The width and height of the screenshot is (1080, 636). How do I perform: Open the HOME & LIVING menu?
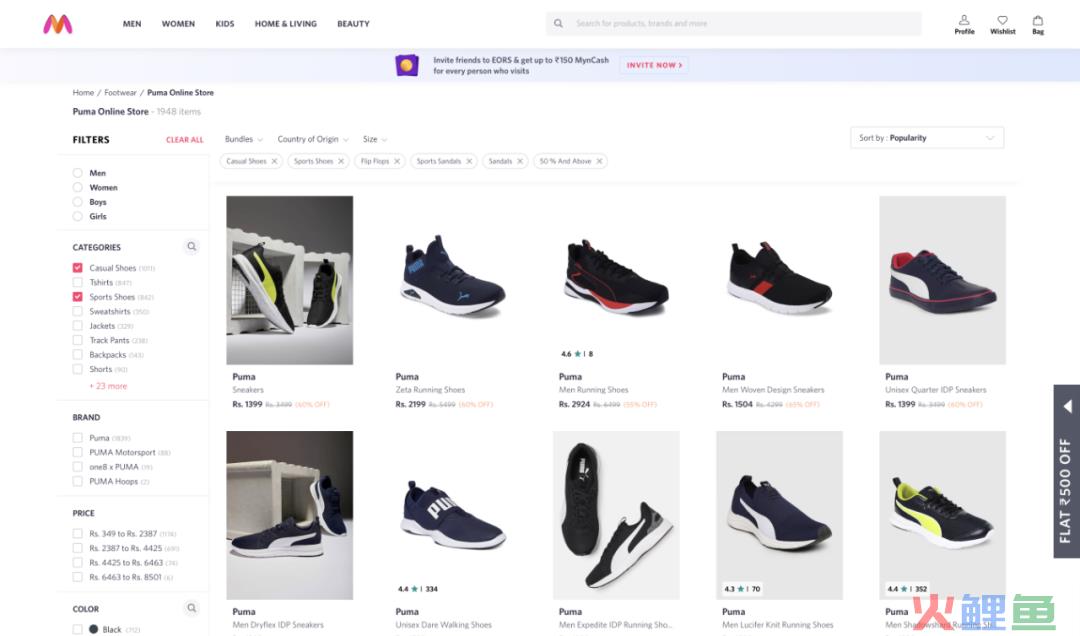point(286,24)
